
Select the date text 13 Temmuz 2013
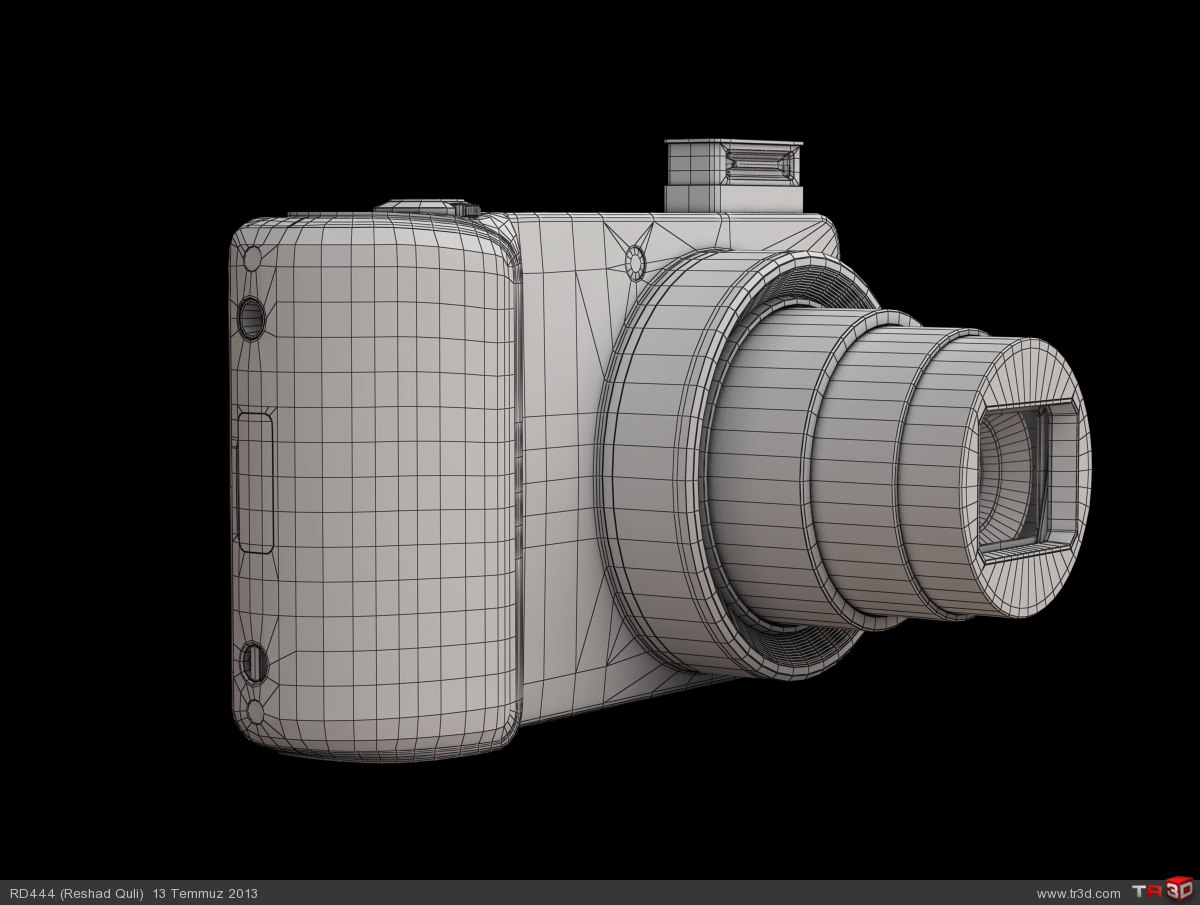click(x=205, y=893)
